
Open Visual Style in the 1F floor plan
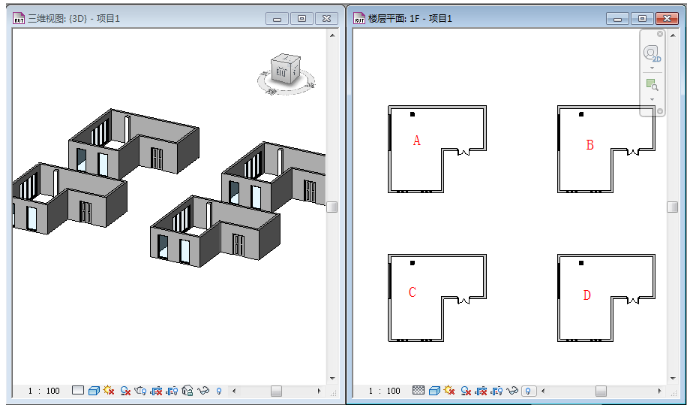435,390
